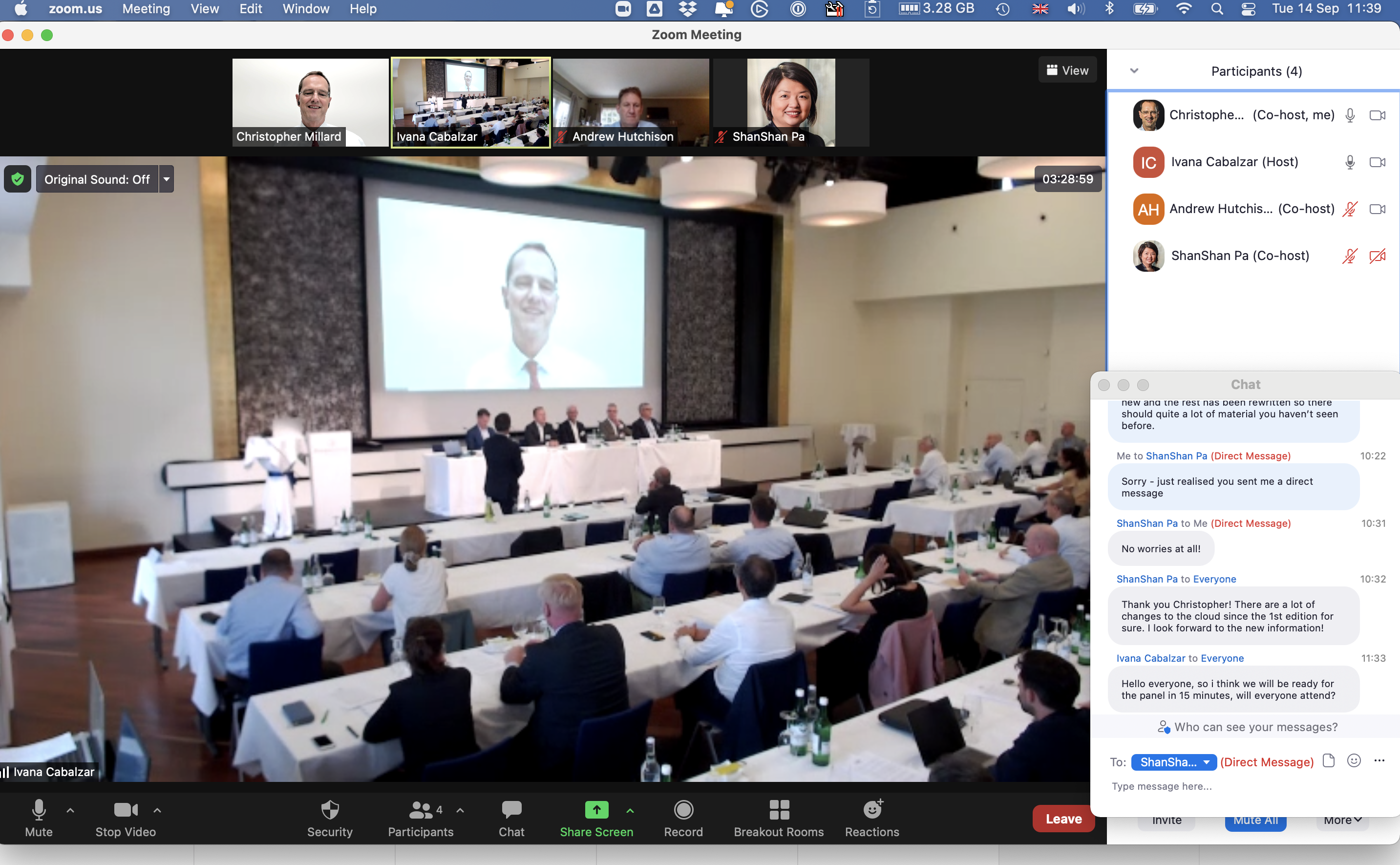The image size is (1400, 865).
Task: Click the green Share Screen icon
Action: click(x=596, y=810)
